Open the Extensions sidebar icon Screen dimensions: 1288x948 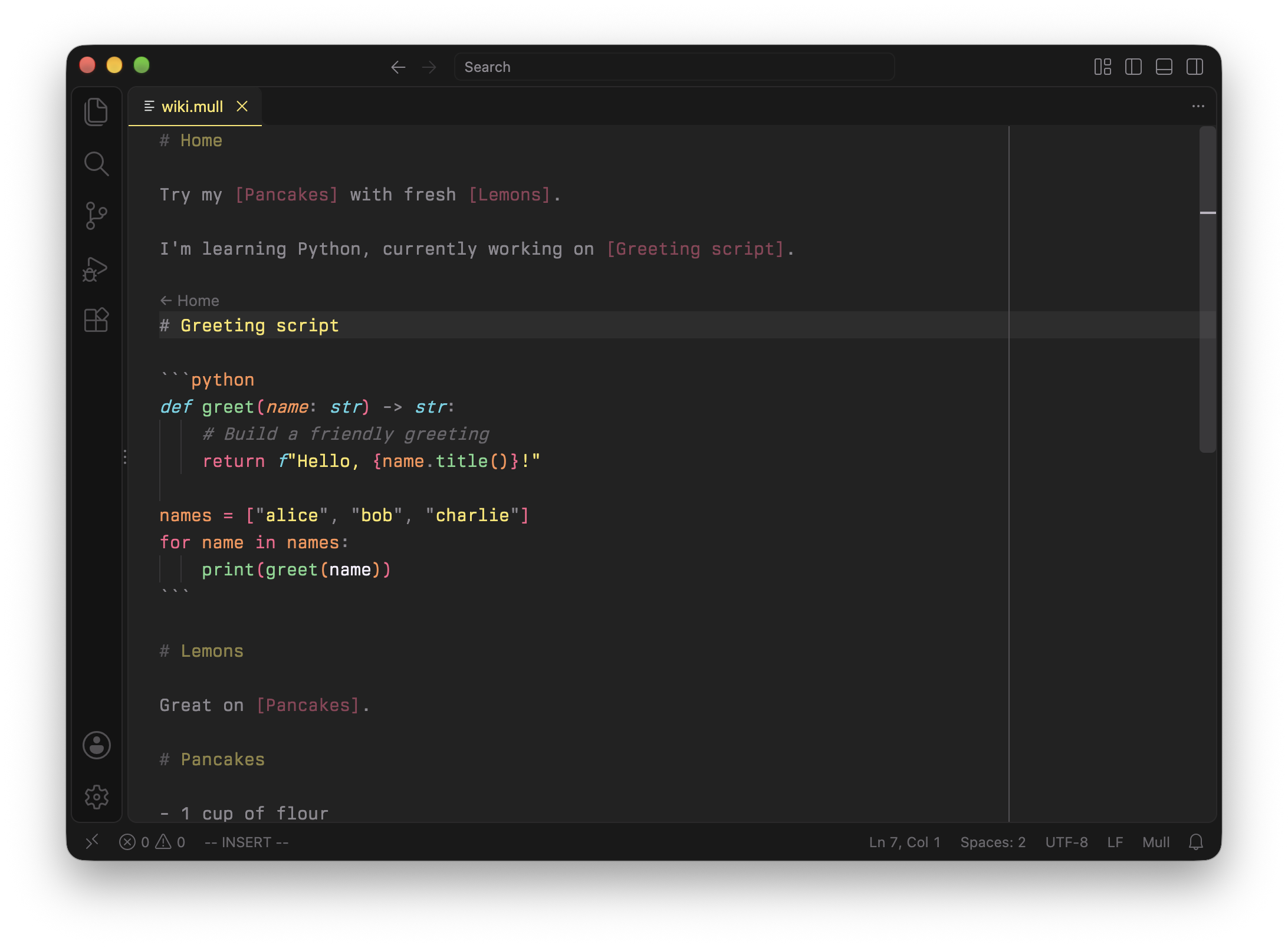(96, 320)
